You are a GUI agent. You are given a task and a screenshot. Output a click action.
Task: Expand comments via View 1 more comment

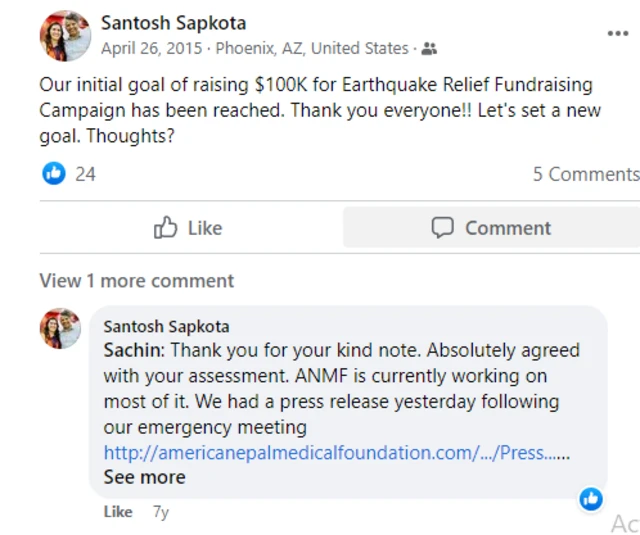[136, 281]
